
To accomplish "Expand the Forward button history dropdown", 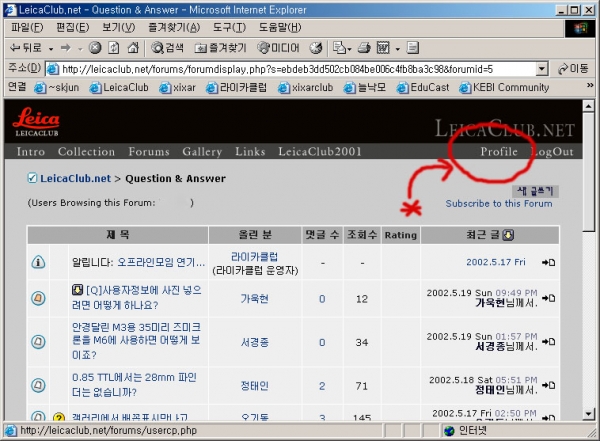I will pyautogui.click(x=80, y=49).
